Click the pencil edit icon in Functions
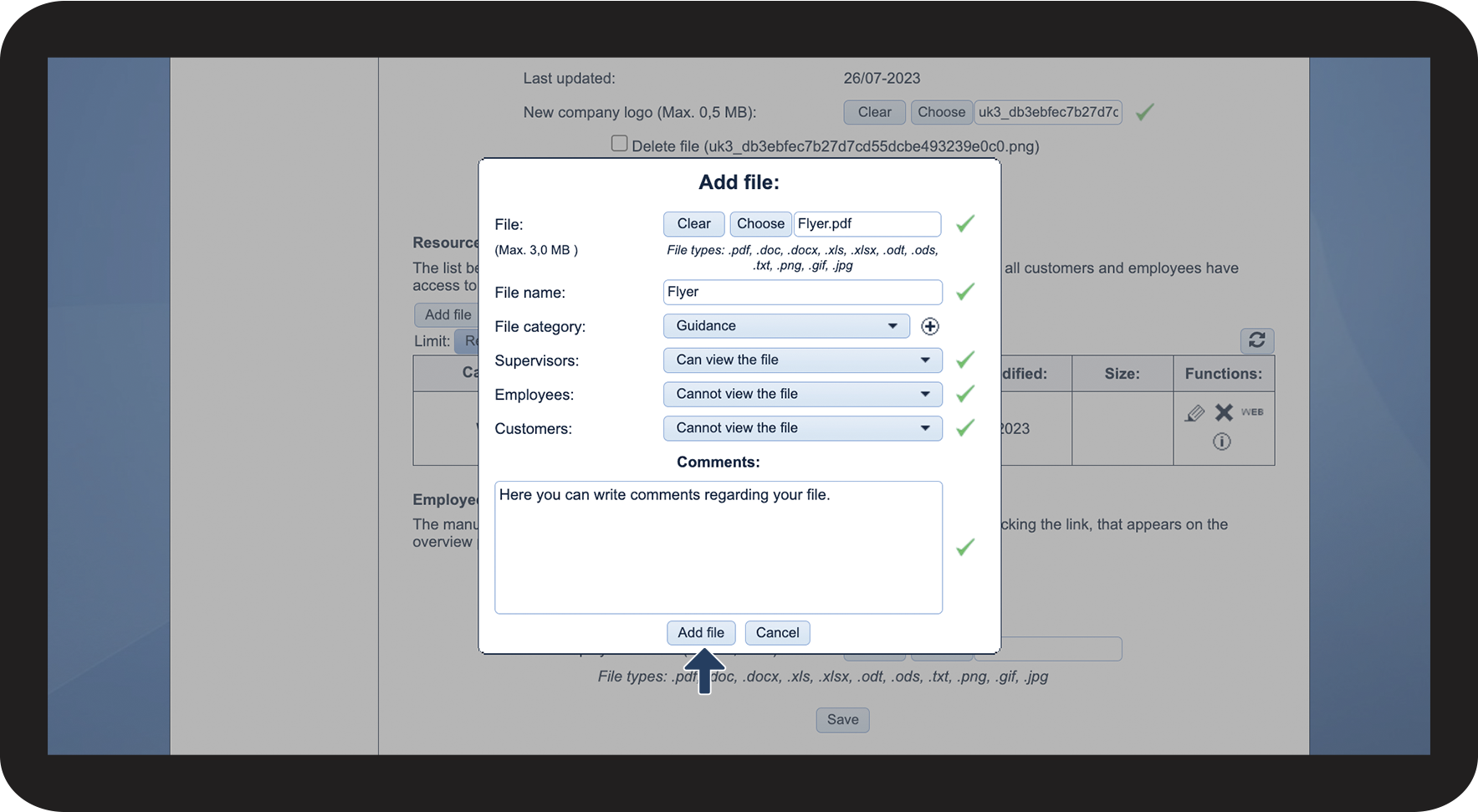1478x812 pixels. (1194, 413)
